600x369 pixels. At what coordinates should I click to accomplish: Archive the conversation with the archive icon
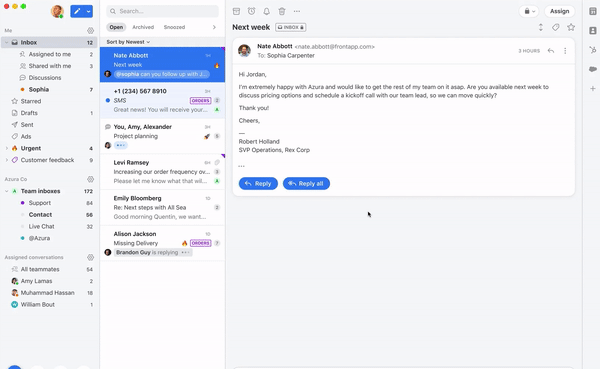pos(236,11)
